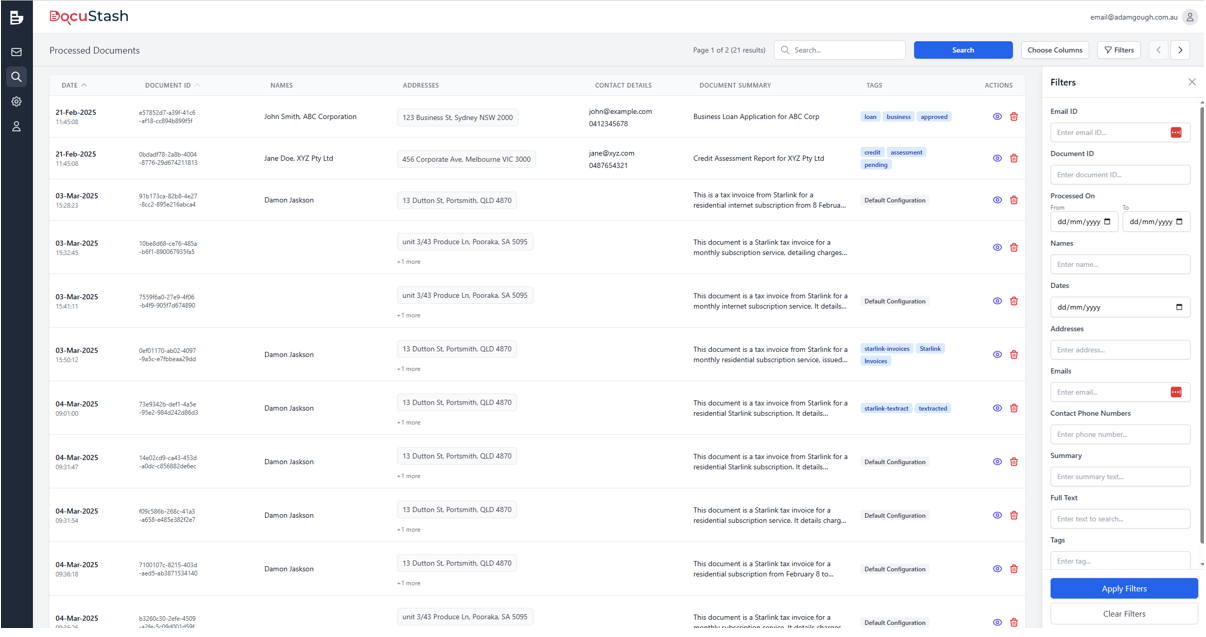Open the settings gear sidebar icon
This screenshot has width=1206, height=637.
click(x=16, y=102)
